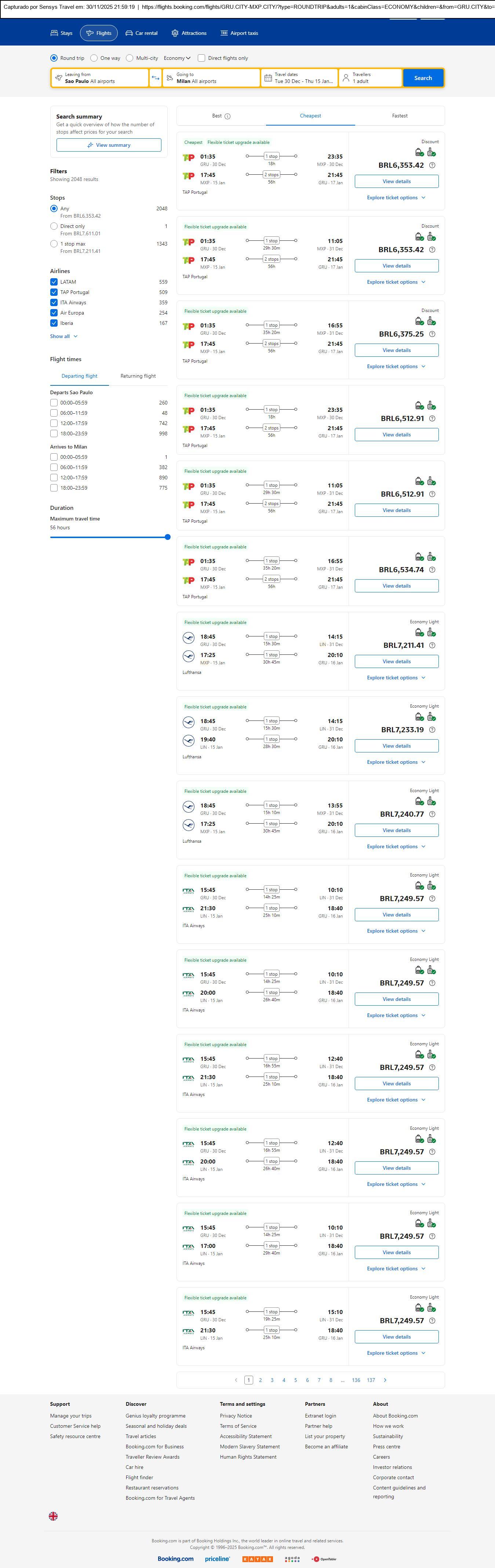Enable the Direct flights only checkbox
This screenshot has height=1568, width=495.
click(201, 58)
